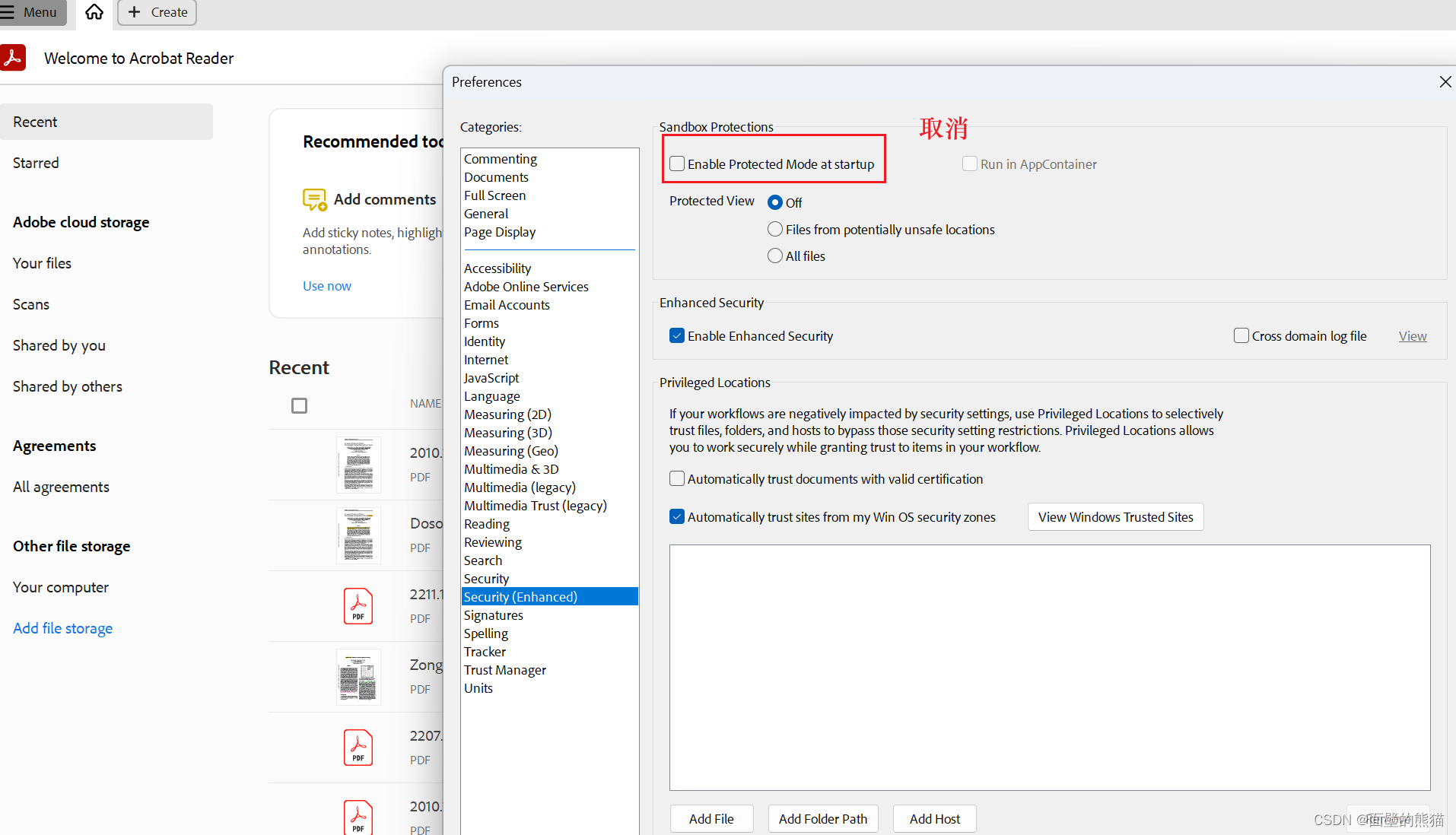Viewport: 1456px width, 835px height.
Task: Toggle auto trust documents with valid certification
Action: [677, 478]
